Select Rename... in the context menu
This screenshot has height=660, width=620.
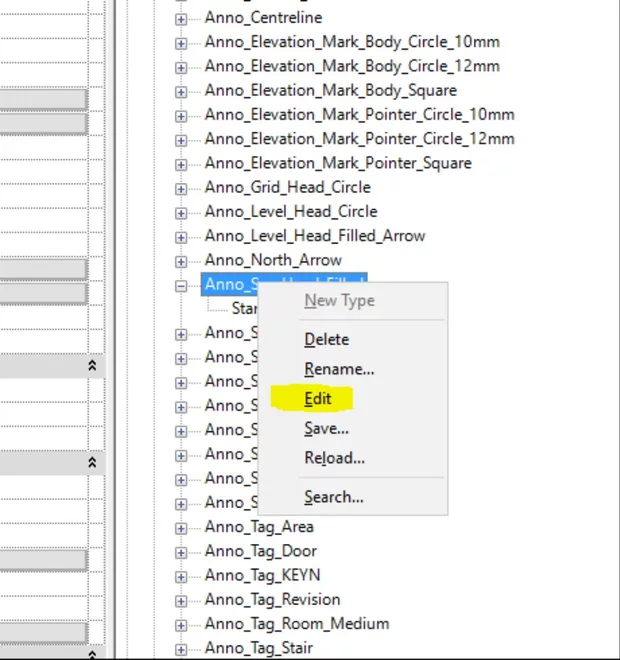(x=339, y=369)
